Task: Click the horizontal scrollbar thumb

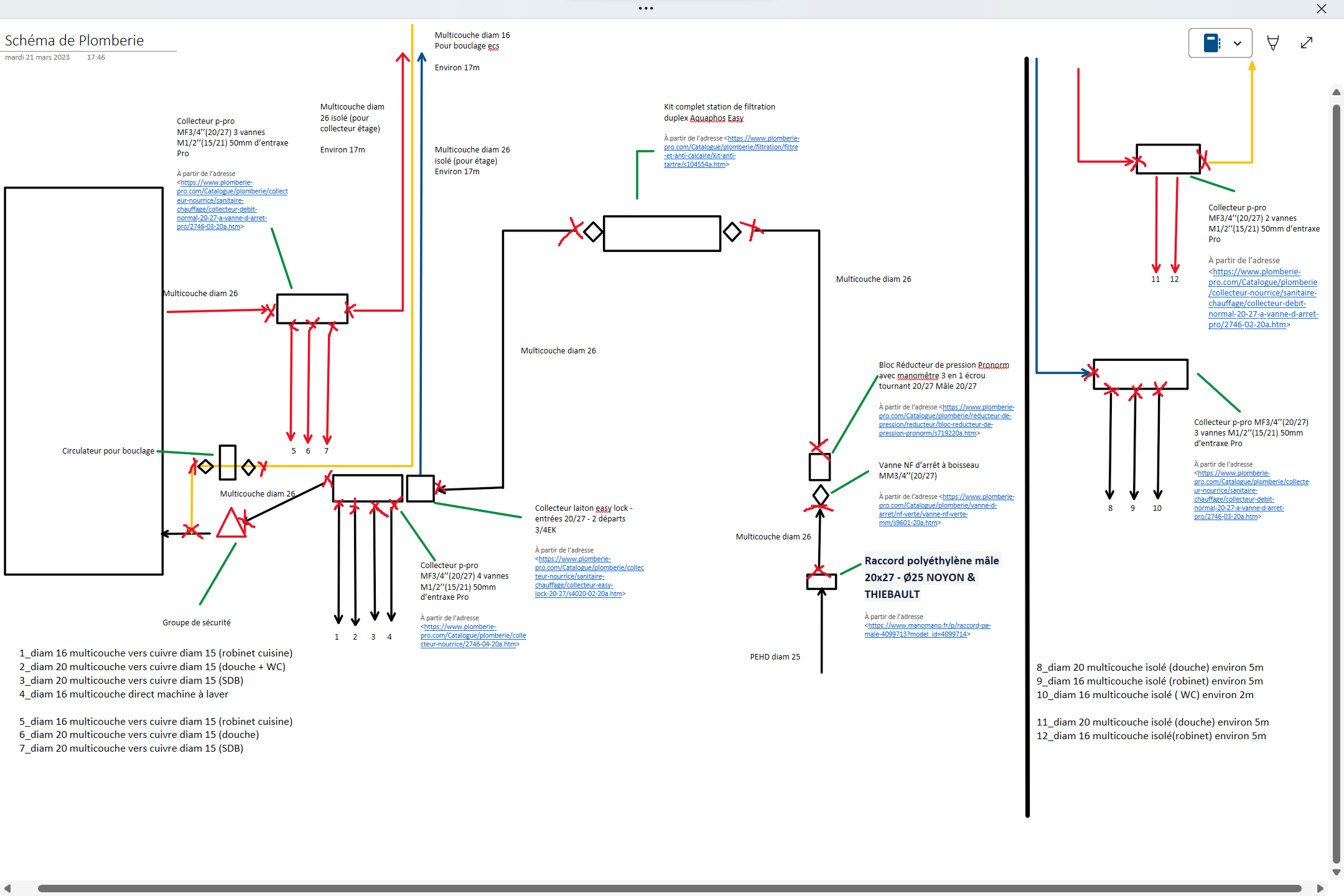Action: [x=669, y=888]
